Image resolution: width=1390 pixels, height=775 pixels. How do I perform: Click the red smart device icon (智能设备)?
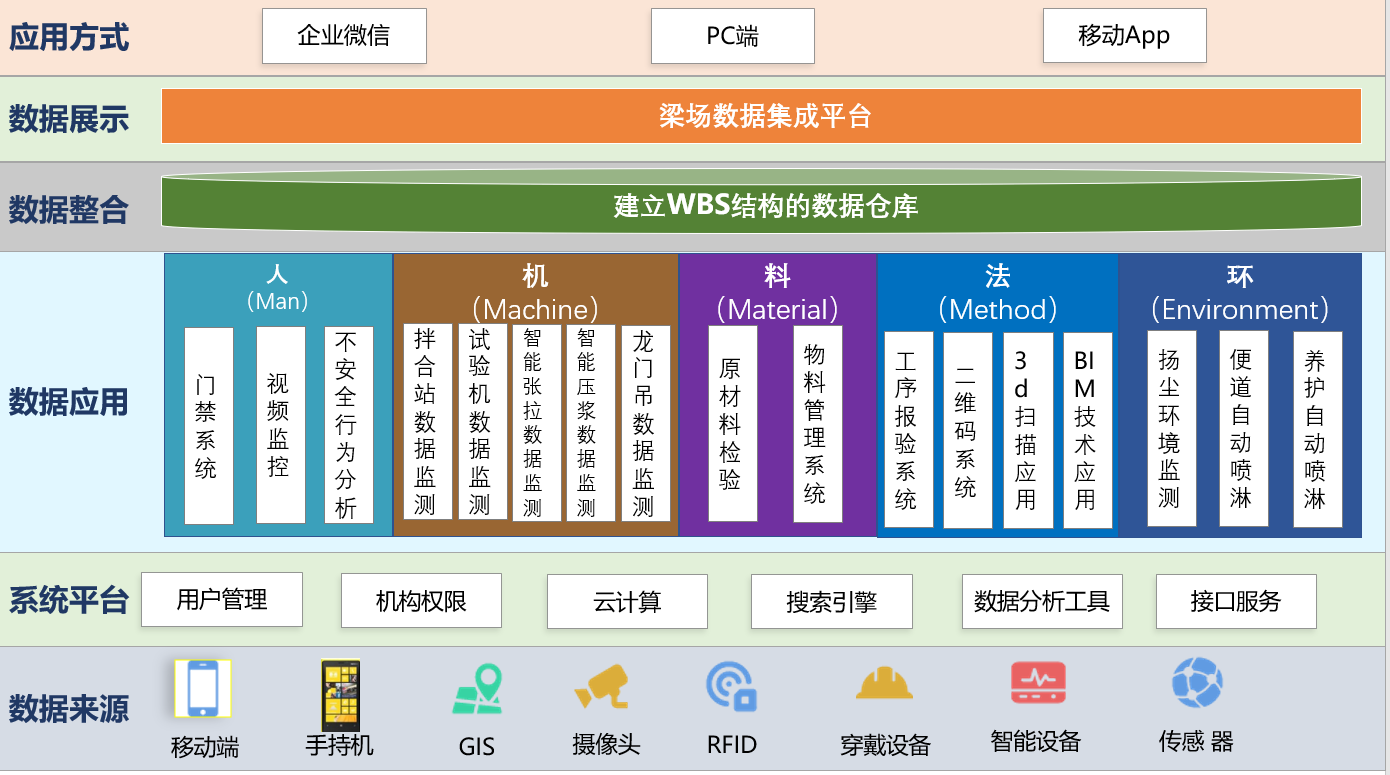click(x=1037, y=683)
